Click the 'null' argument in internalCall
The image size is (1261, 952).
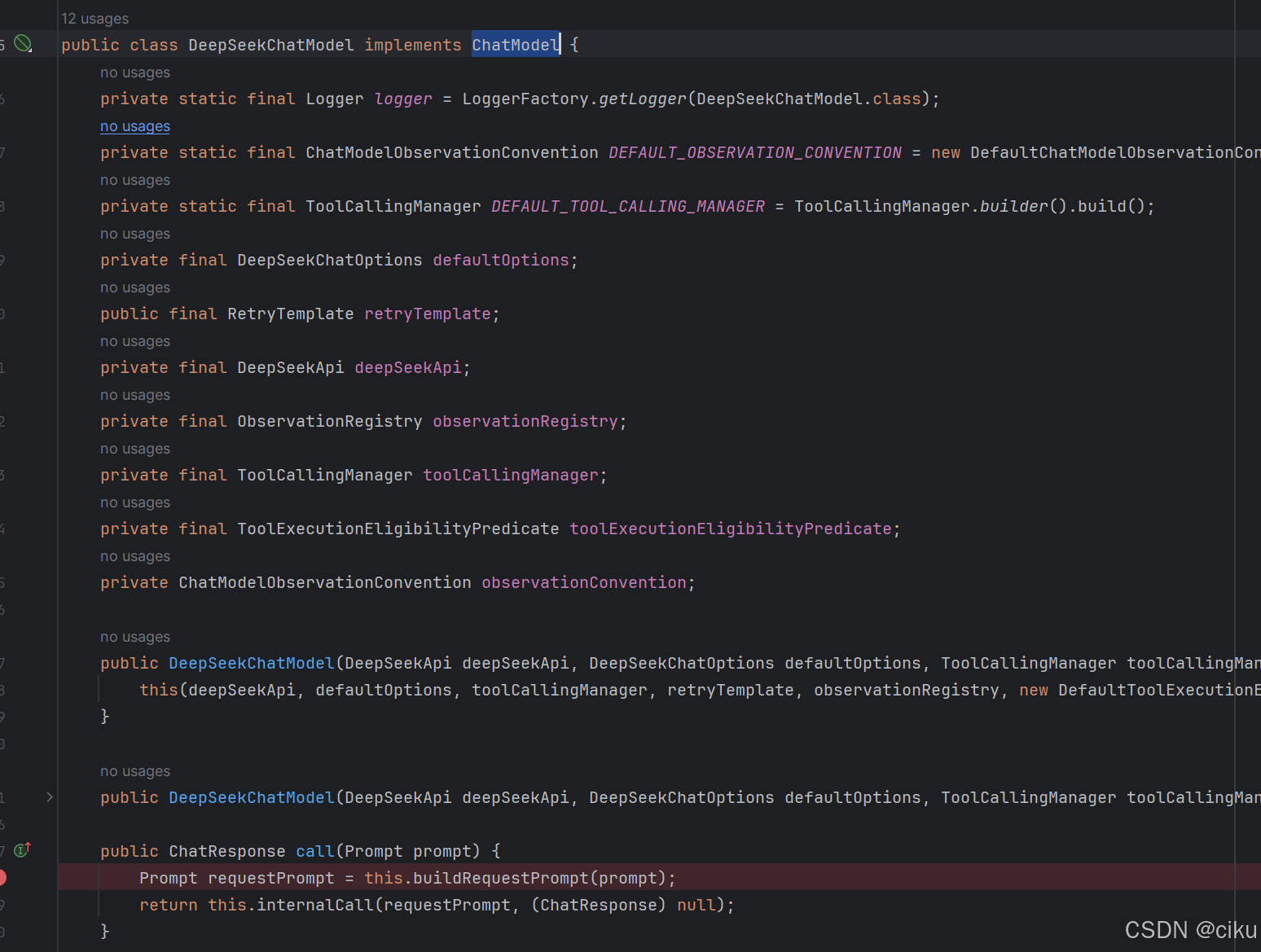coord(696,905)
